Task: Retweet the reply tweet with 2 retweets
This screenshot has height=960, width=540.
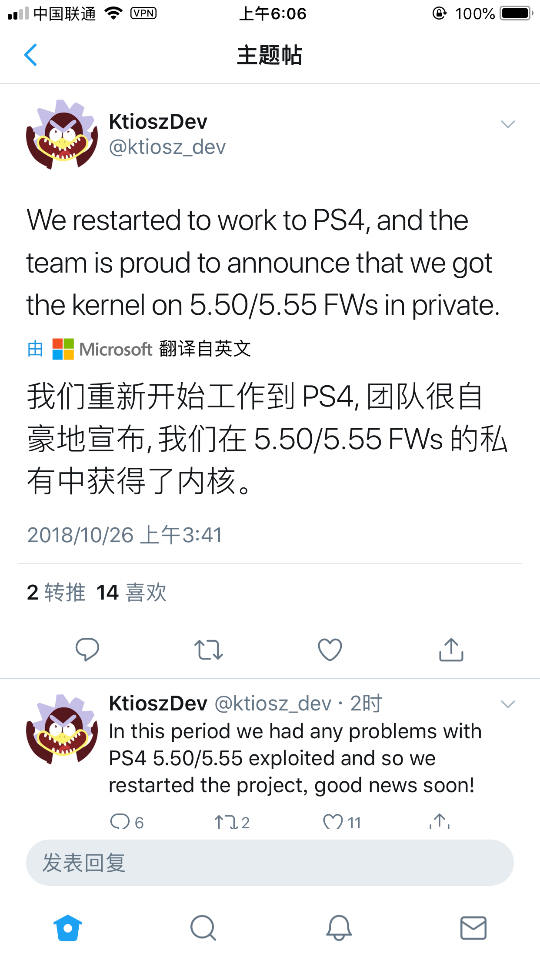Action: coord(232,822)
